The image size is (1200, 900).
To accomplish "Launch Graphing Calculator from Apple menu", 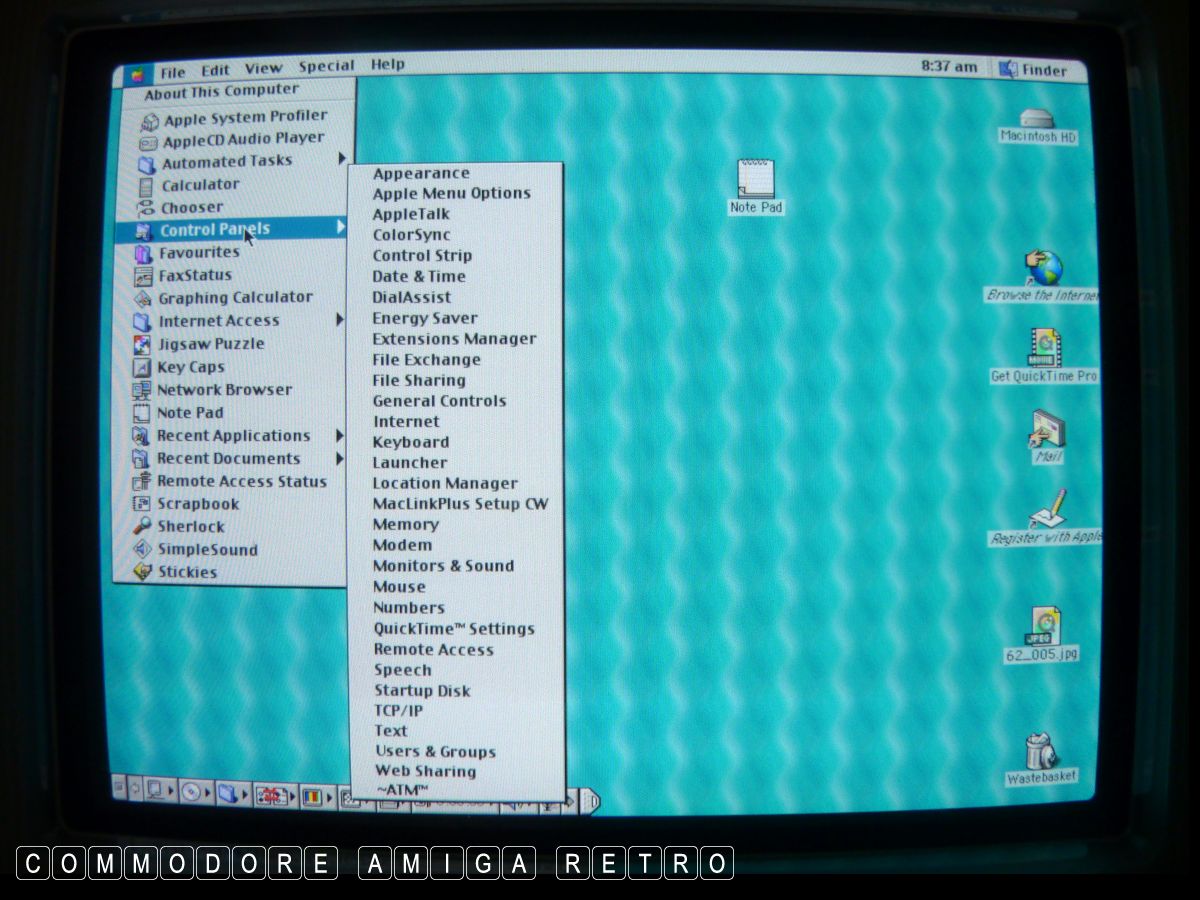I will click(235, 298).
